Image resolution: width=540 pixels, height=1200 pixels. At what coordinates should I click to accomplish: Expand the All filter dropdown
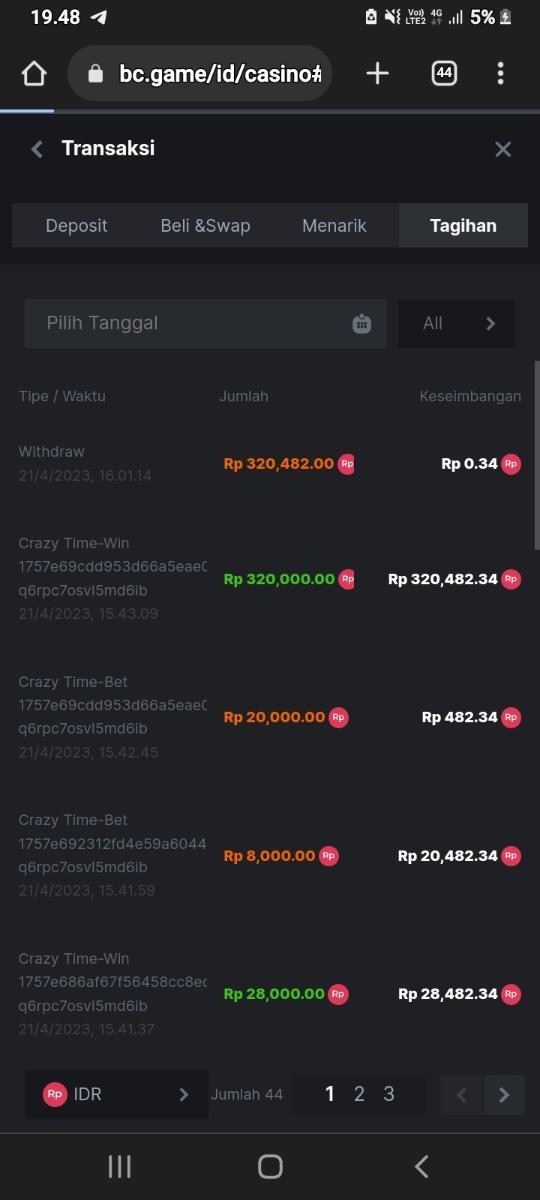457,323
